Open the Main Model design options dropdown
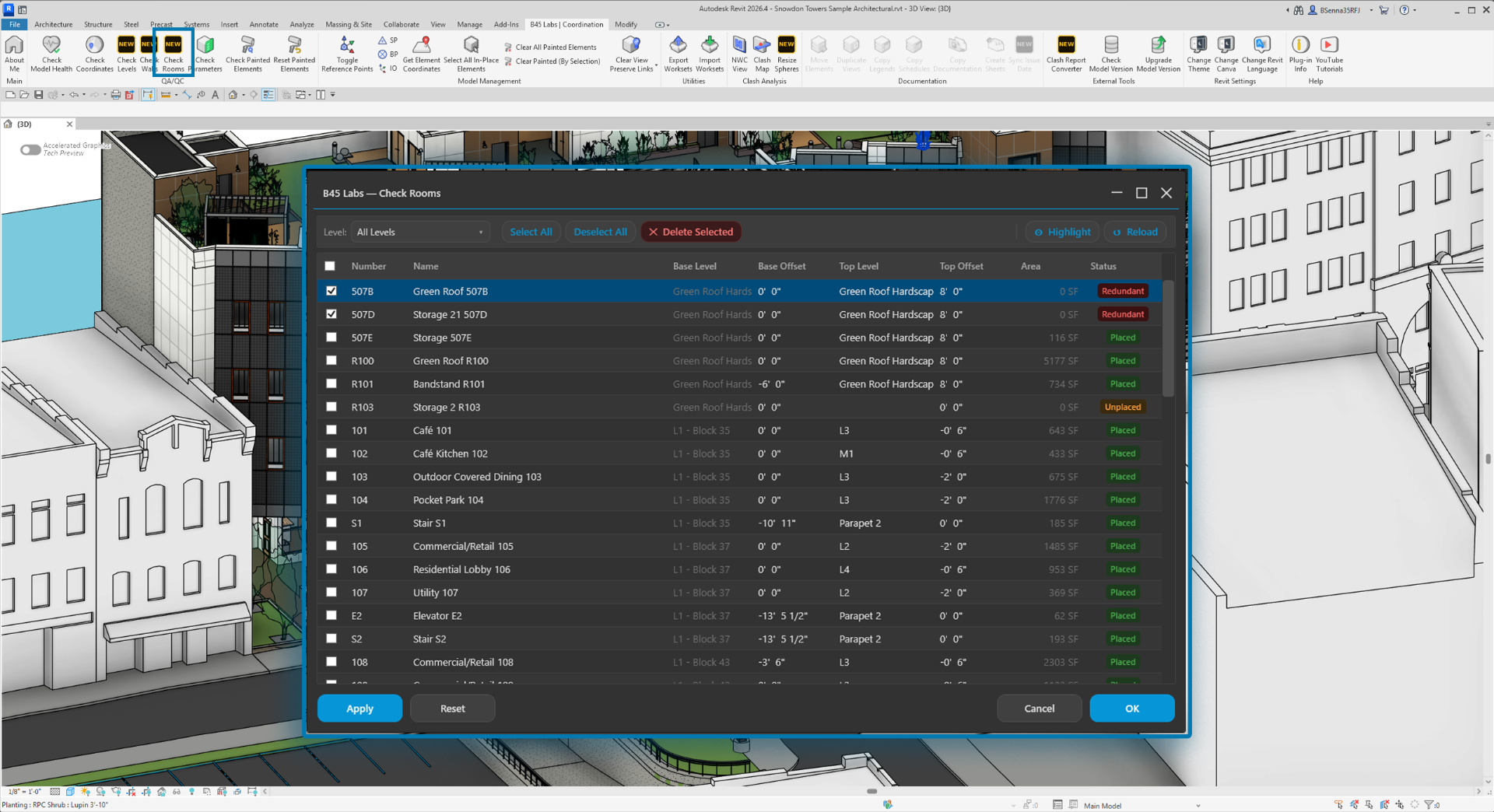The image size is (1494, 812). (x=1142, y=806)
